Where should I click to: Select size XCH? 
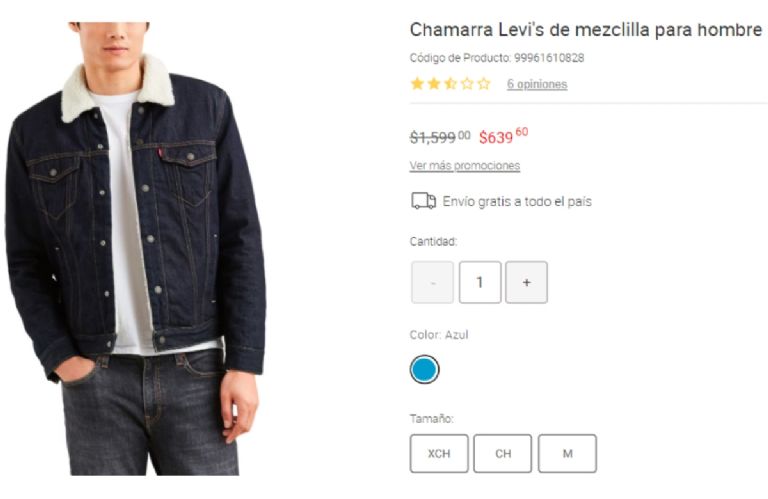click(x=438, y=453)
